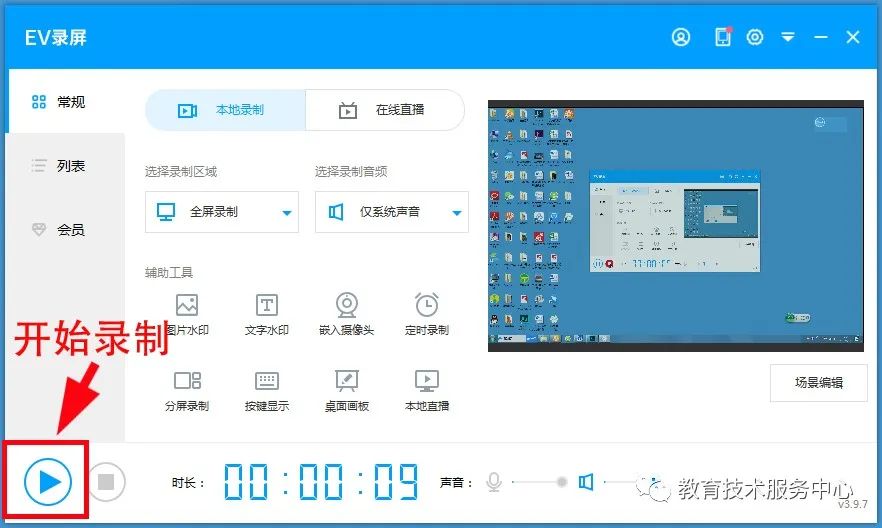Click the v3.9.7 version text
This screenshot has width=882, height=528.
[853, 504]
